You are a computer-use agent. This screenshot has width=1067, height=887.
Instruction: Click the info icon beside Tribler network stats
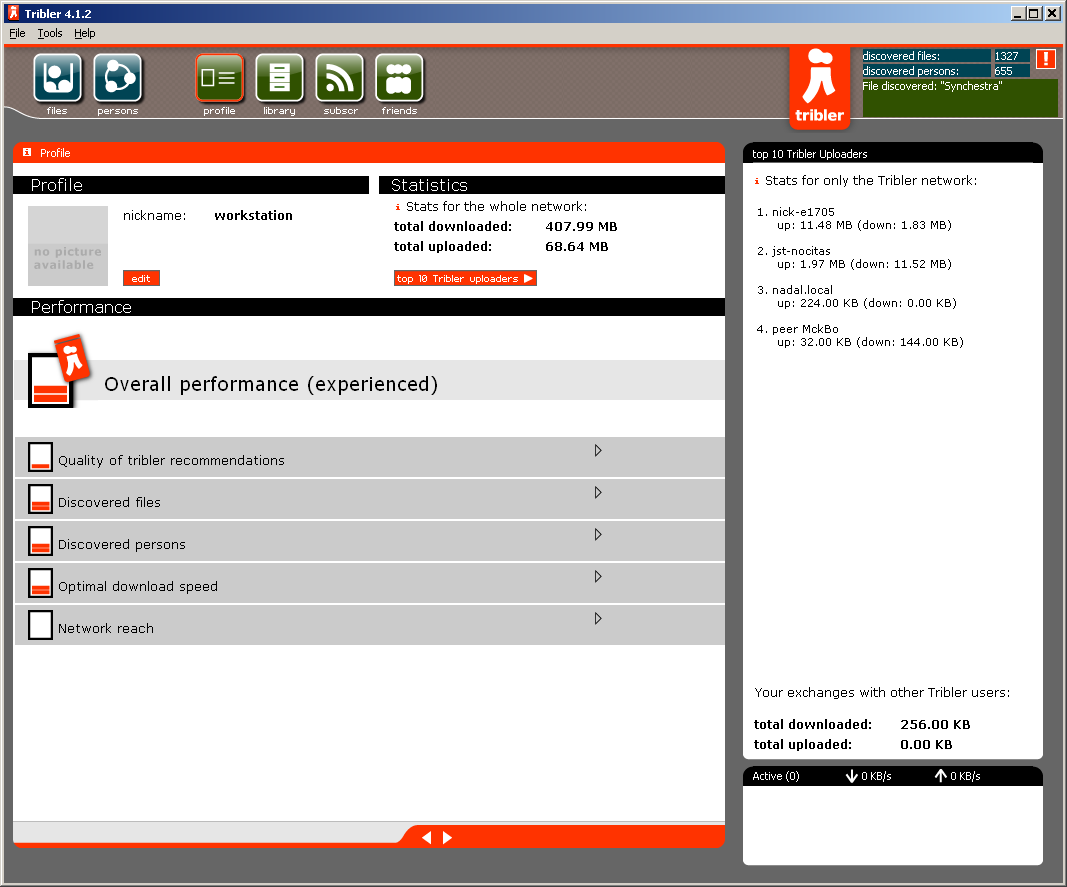tap(757, 181)
